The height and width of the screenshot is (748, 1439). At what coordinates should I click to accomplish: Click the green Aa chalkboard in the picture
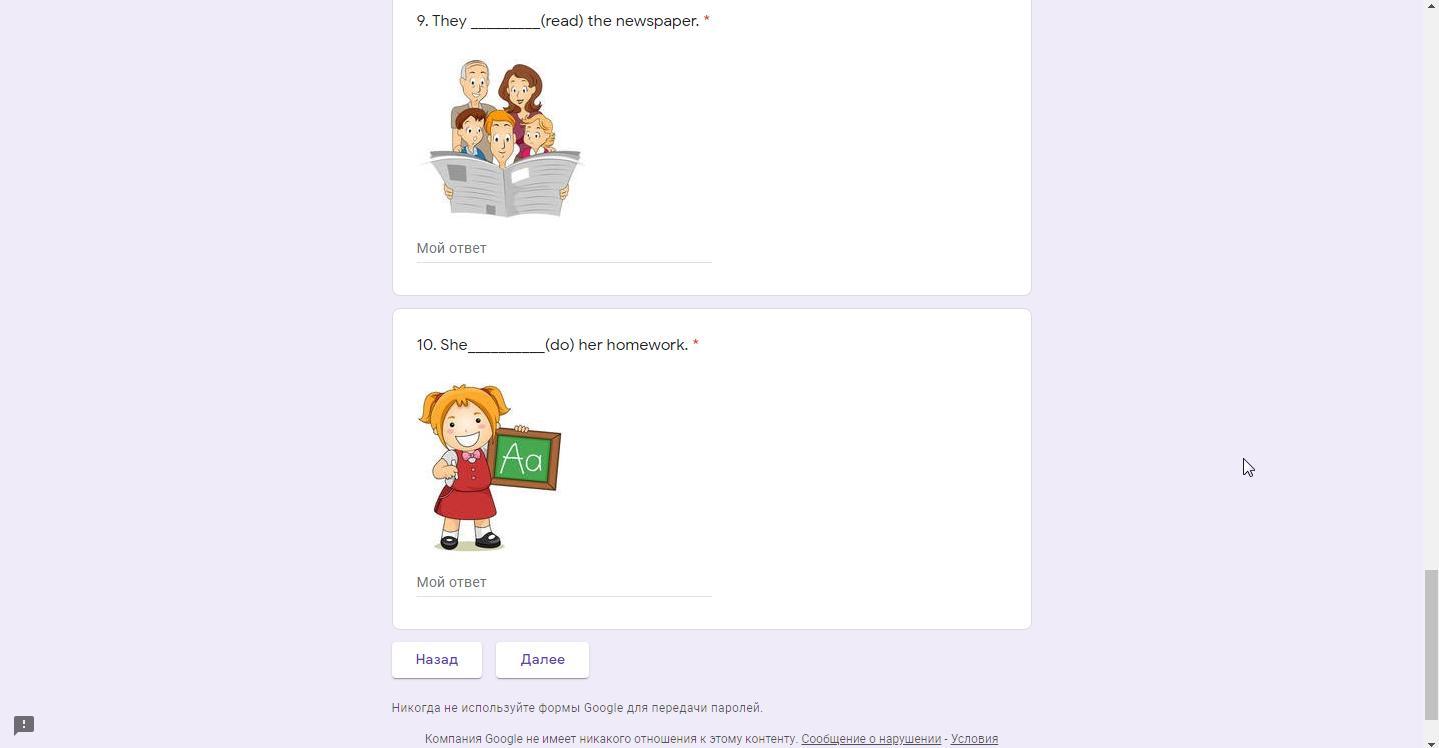524,460
